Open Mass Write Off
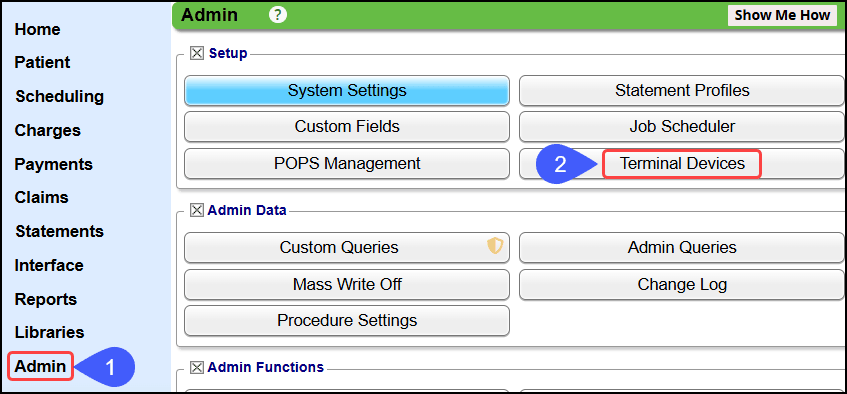This screenshot has height=394, width=847. point(347,284)
